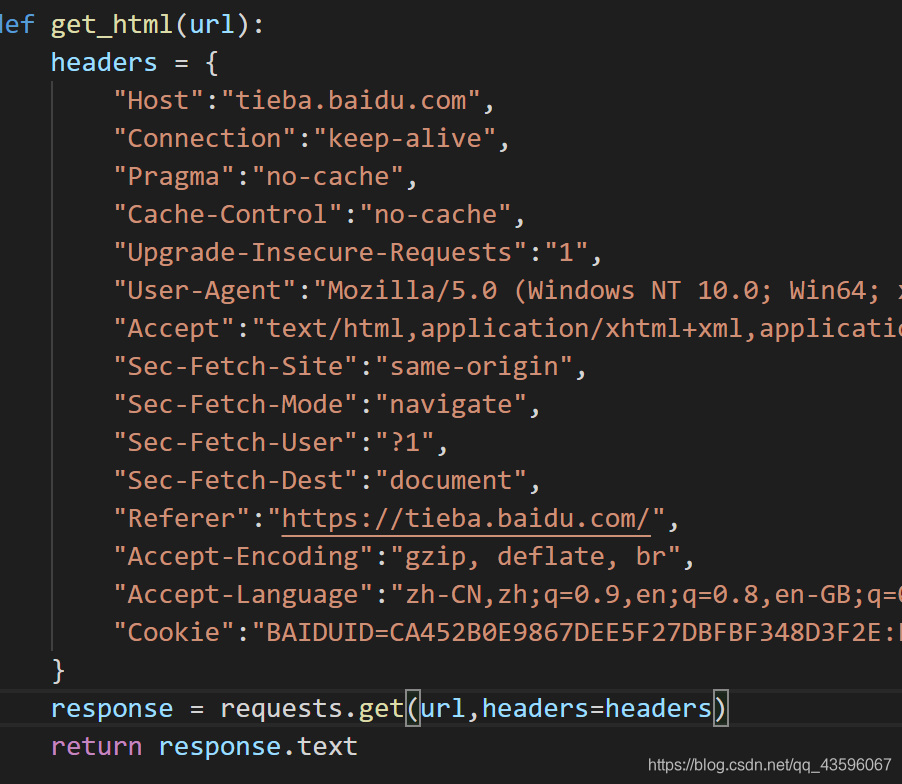
Task: Click the "navigate" value
Action: click(x=451, y=404)
